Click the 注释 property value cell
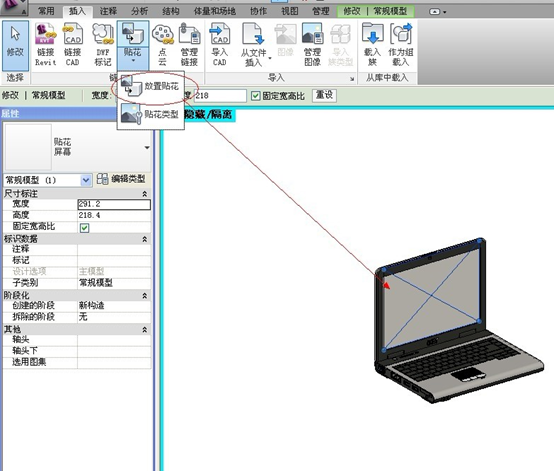Image resolution: width=554 pixels, height=471 pixels. [x=114, y=249]
